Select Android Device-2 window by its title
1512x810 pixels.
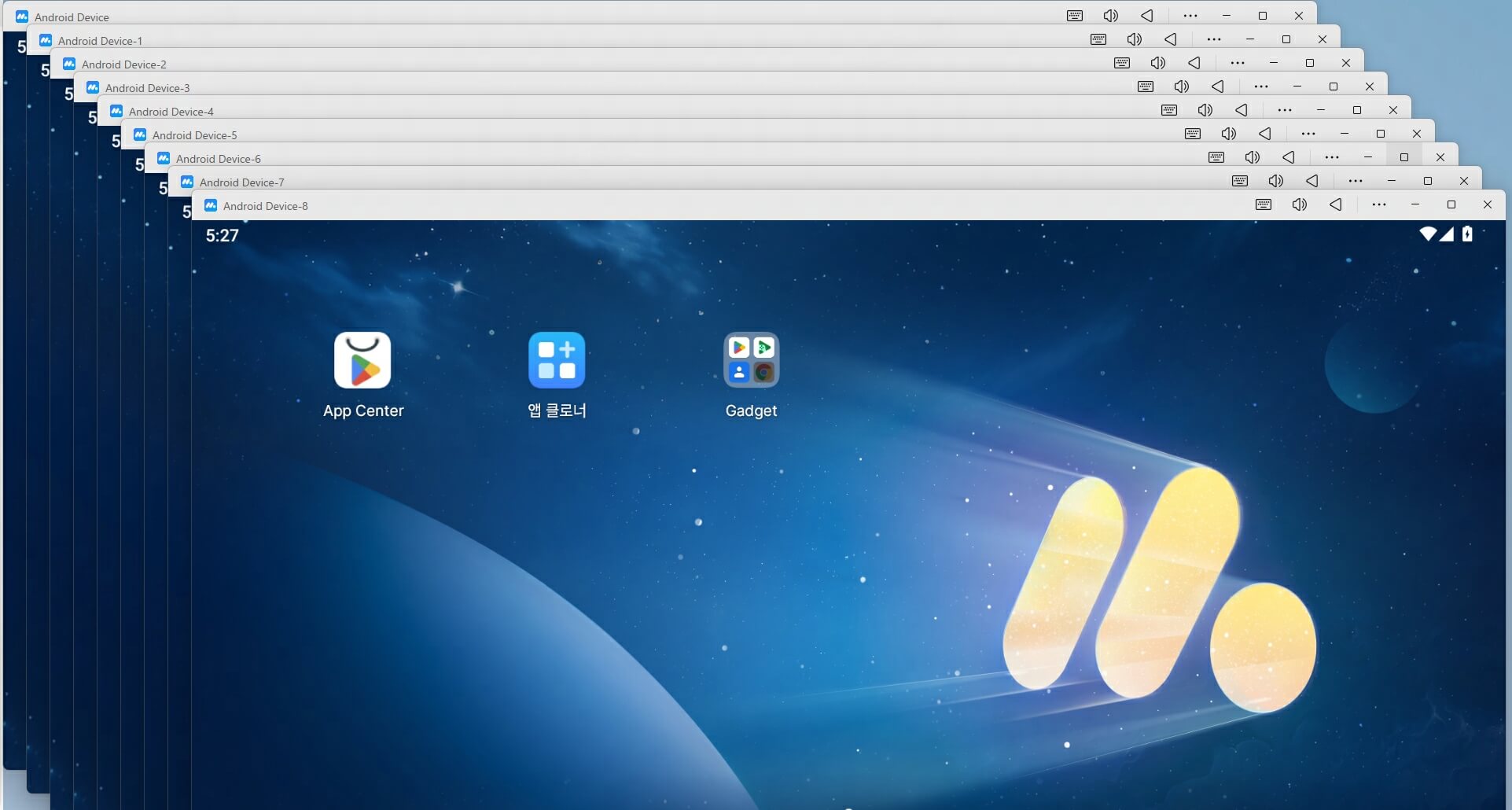(123, 64)
